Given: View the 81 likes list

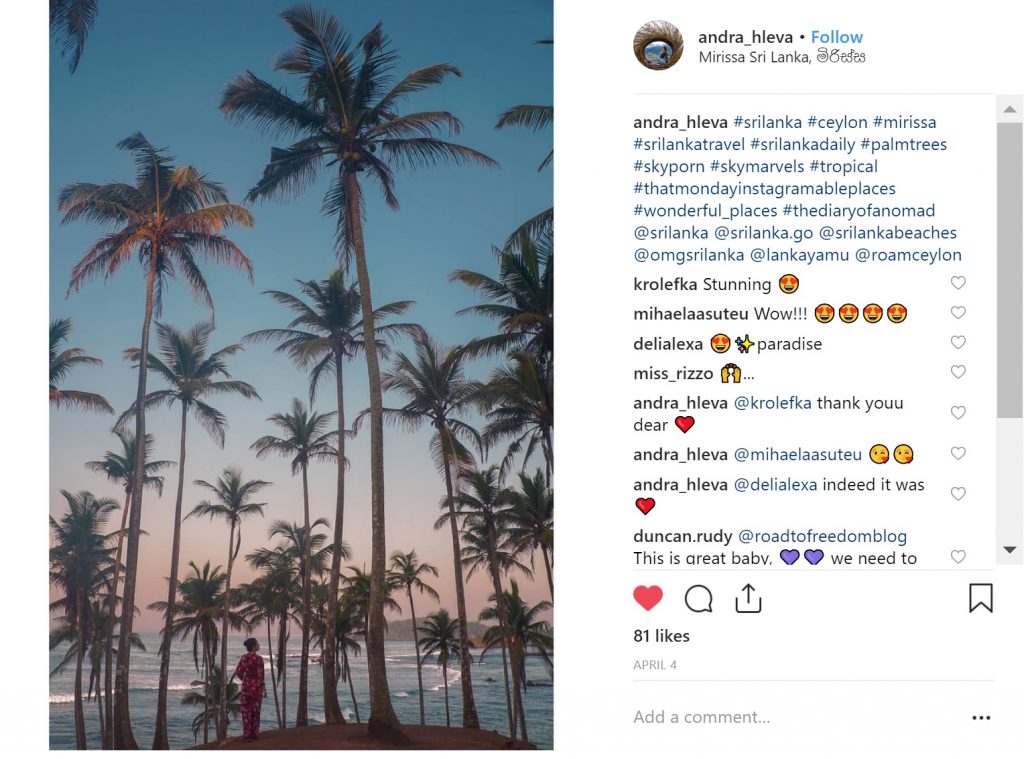Looking at the screenshot, I should pos(661,636).
